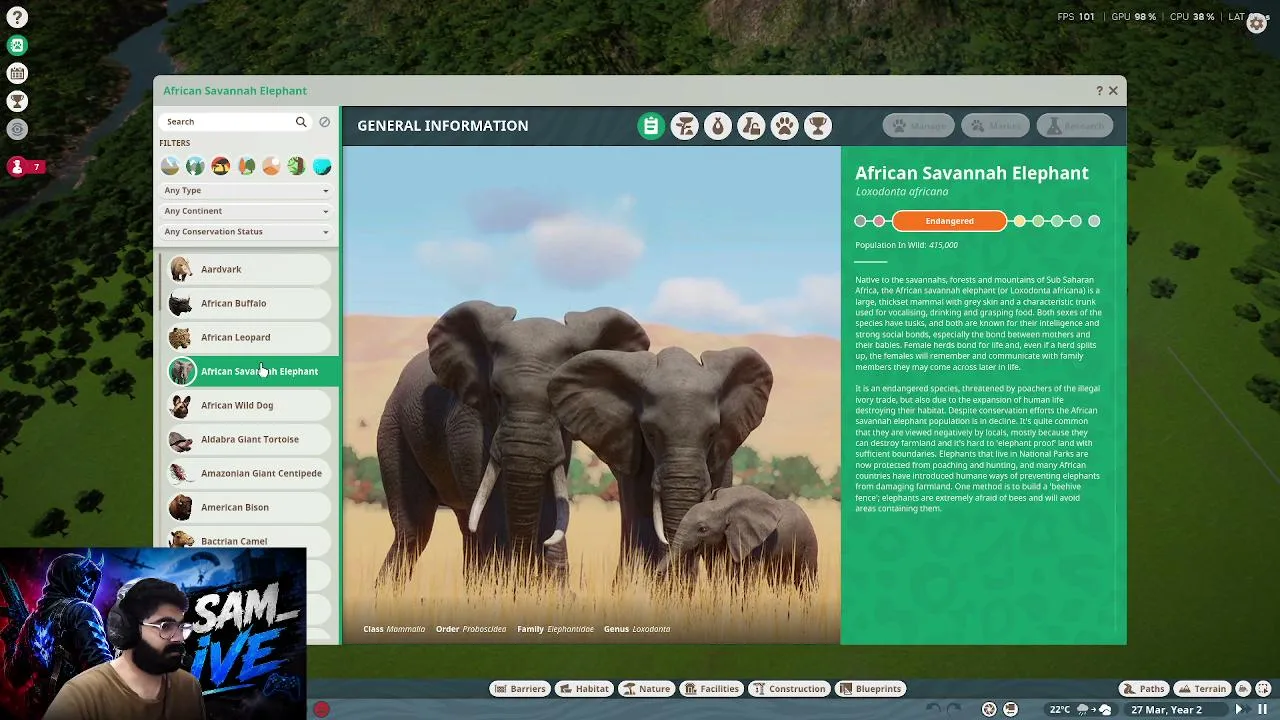Toggle the seventh biome filter (aquatic blue)

coord(322,166)
